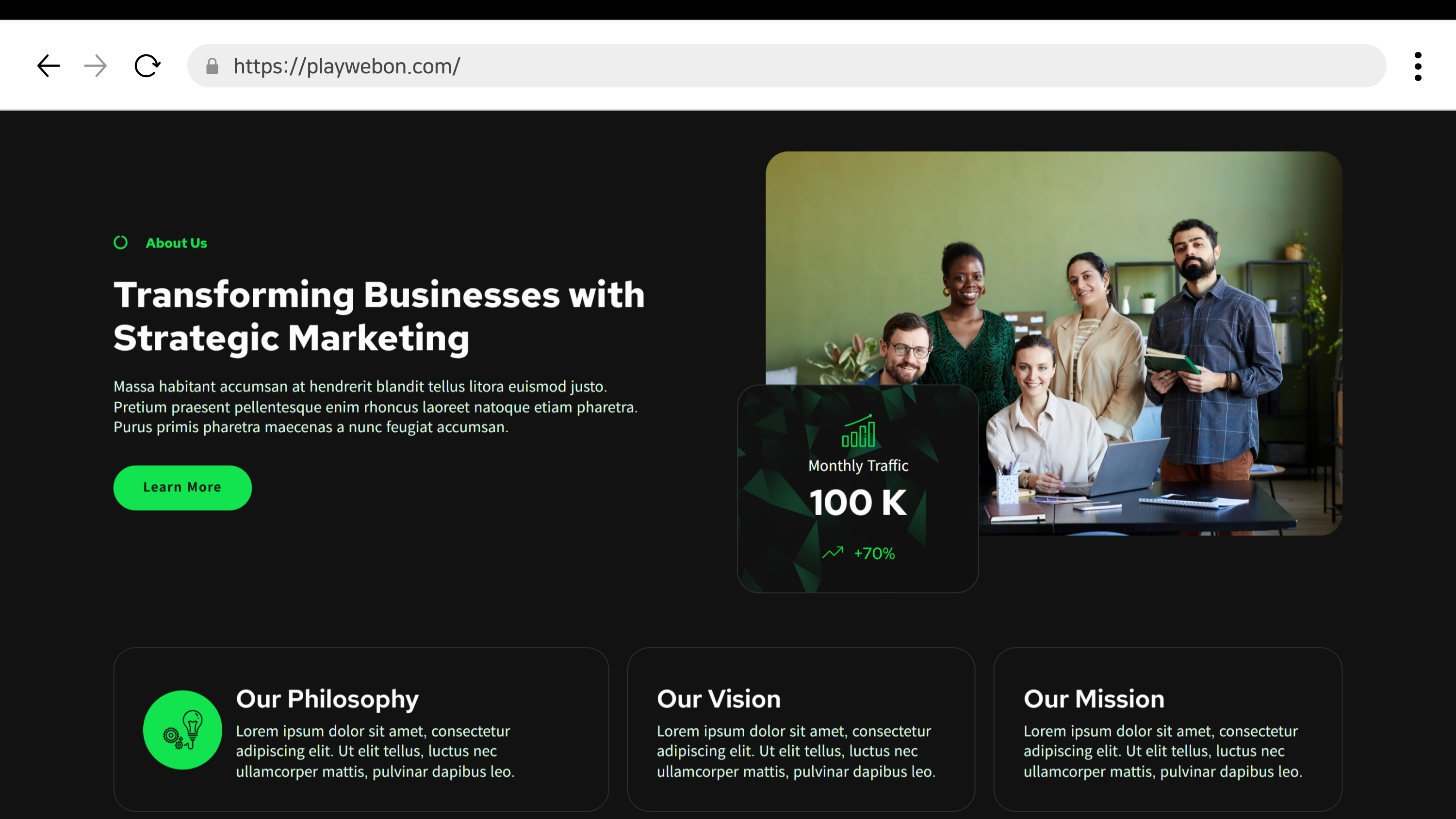Reload the page with refresh icon
The image size is (1456, 819).
[x=147, y=66]
